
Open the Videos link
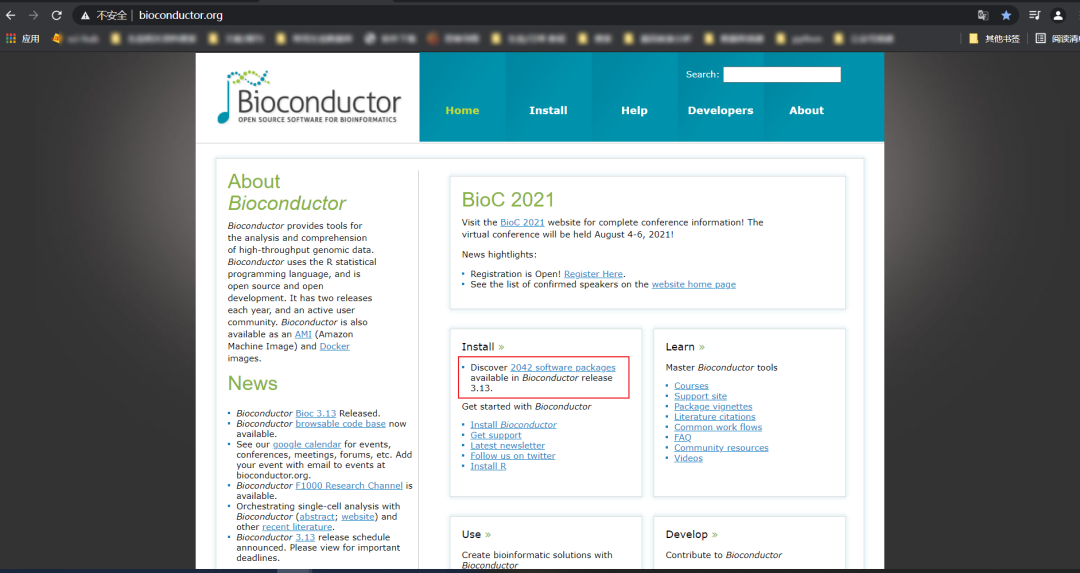688,458
